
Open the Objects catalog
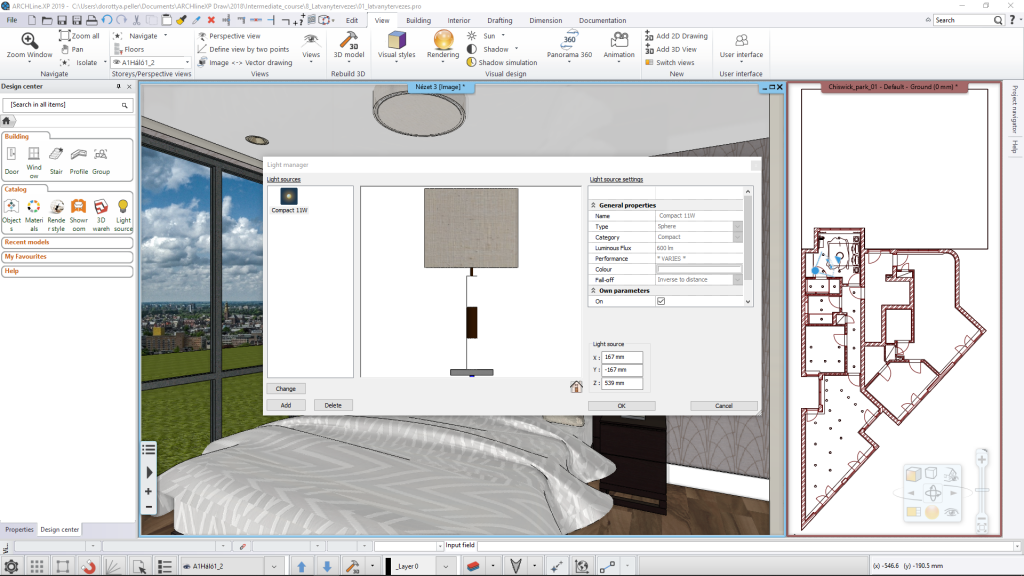click(x=12, y=216)
